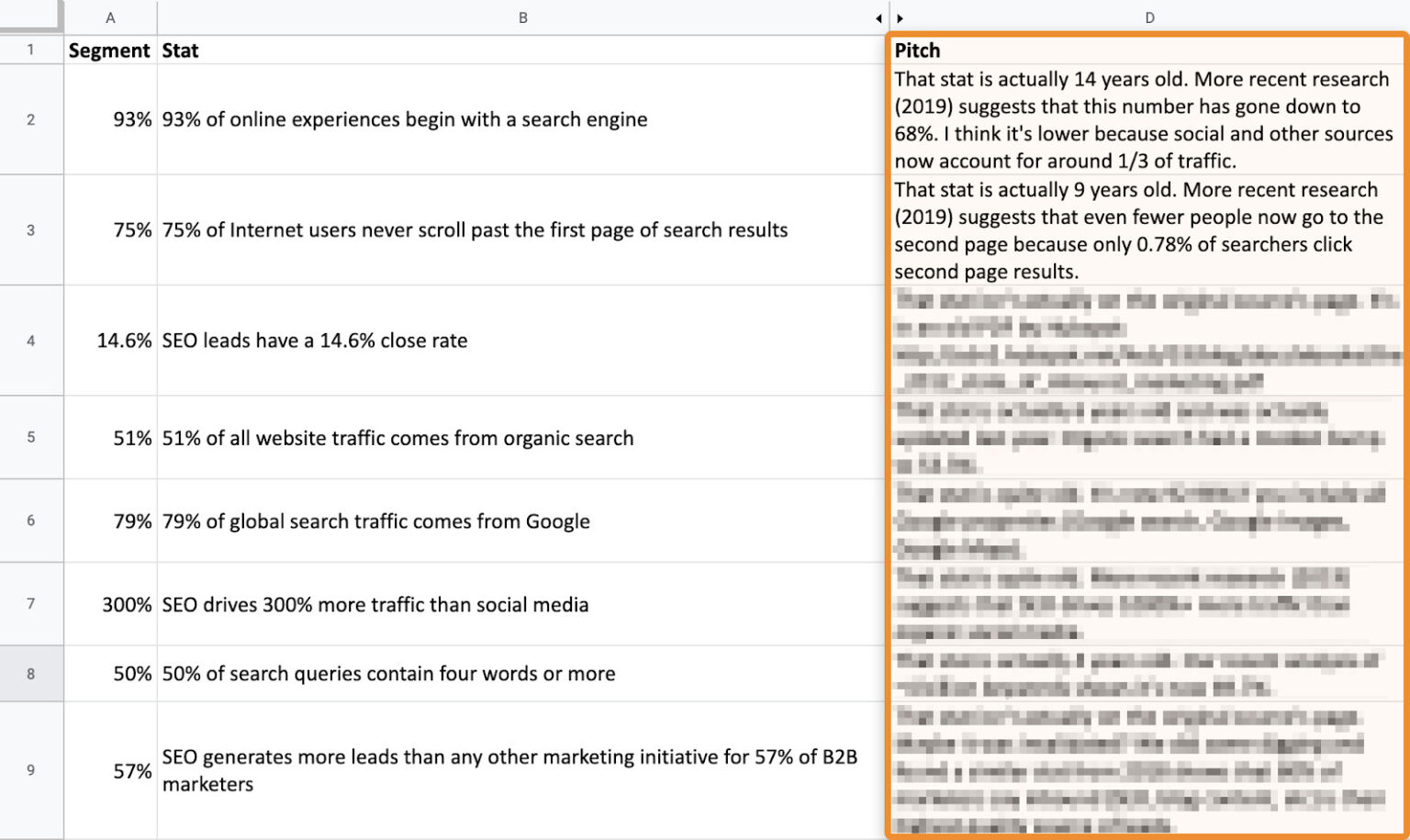
Task: Select the pitch mentioning 0.78% second-page clicks
Action: [1138, 230]
